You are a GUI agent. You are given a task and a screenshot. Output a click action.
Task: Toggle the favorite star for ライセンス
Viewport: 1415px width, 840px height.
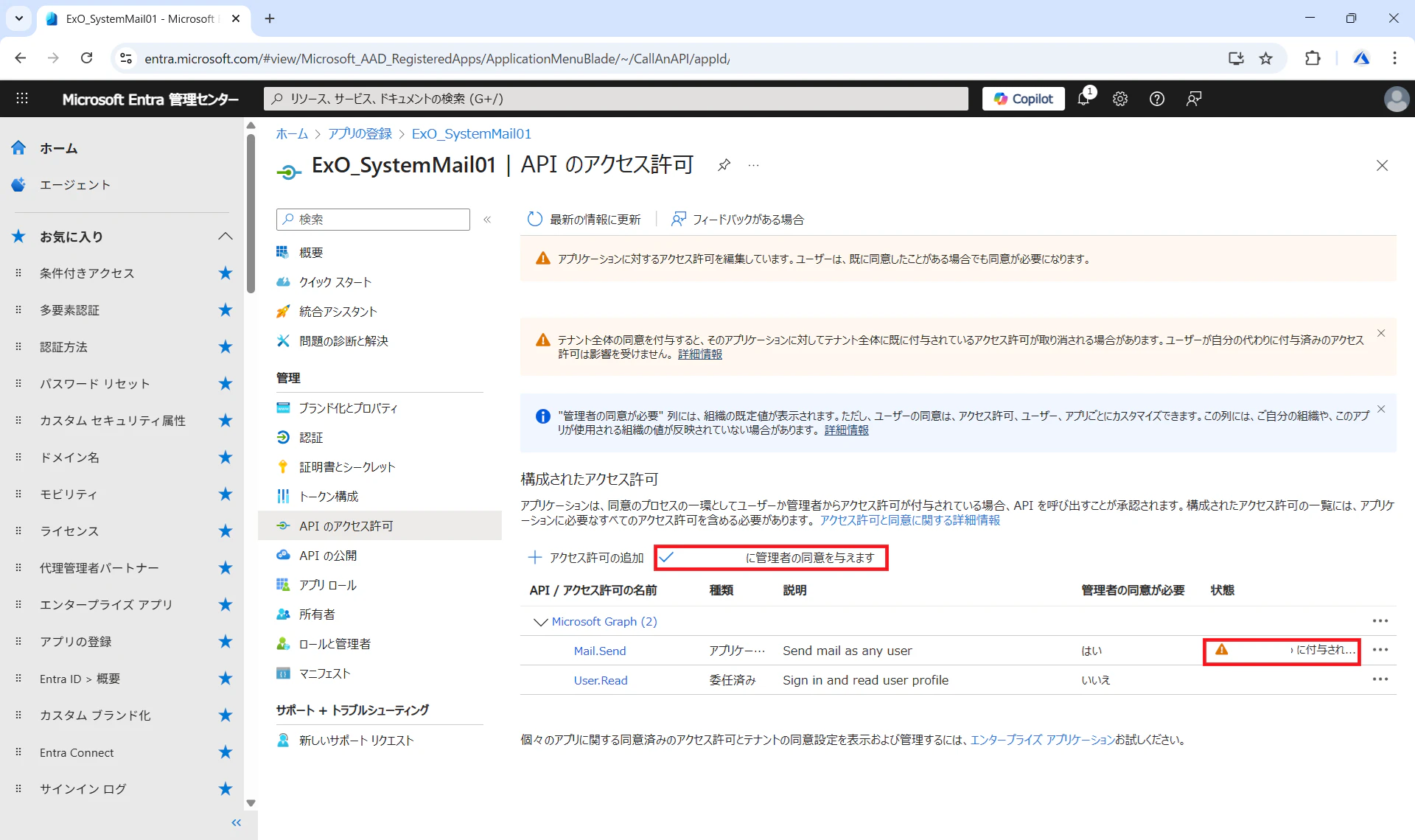pyautogui.click(x=226, y=531)
